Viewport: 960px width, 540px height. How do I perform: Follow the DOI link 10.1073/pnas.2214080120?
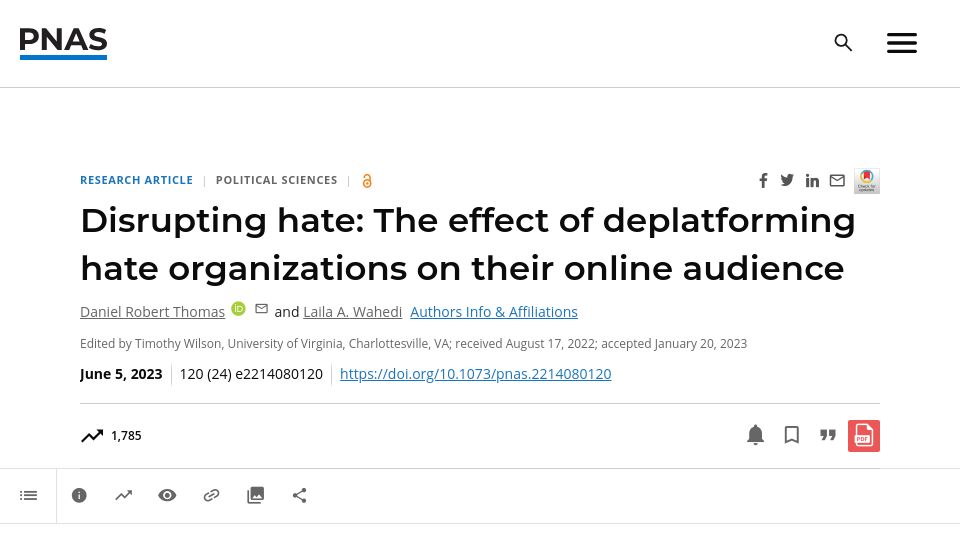tap(476, 374)
